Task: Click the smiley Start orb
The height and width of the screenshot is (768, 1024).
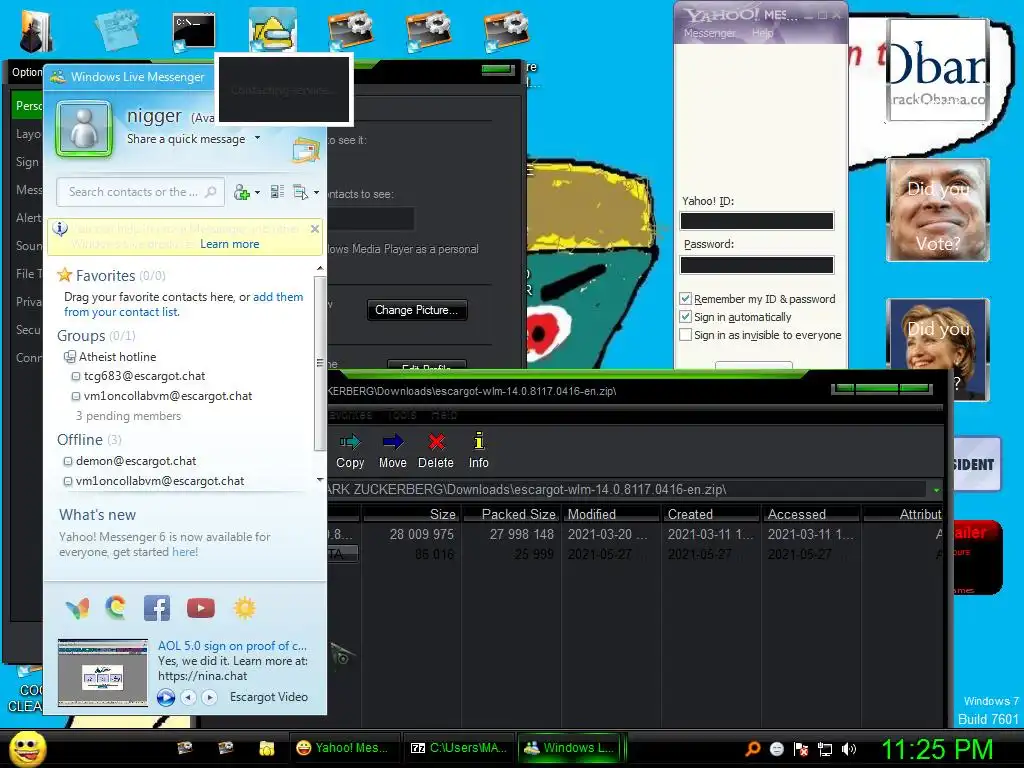Action: [27, 748]
